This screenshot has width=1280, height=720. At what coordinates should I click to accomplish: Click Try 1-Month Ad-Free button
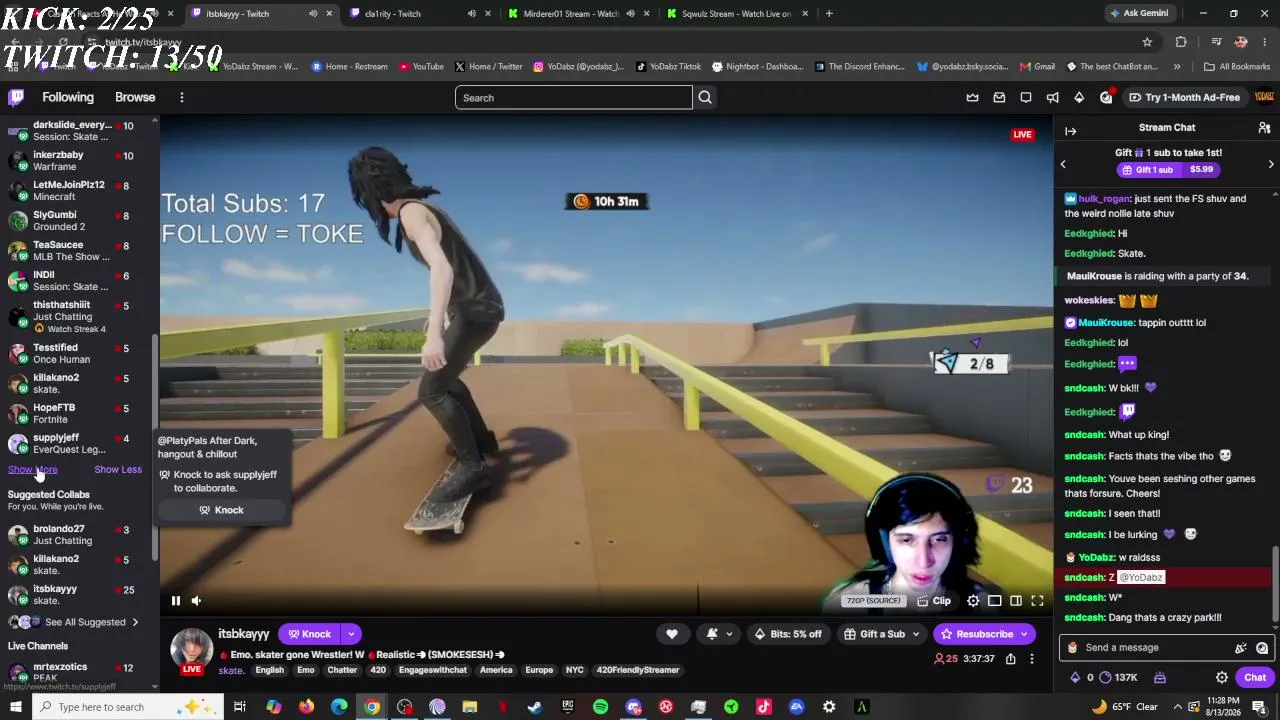pyautogui.click(x=1184, y=97)
